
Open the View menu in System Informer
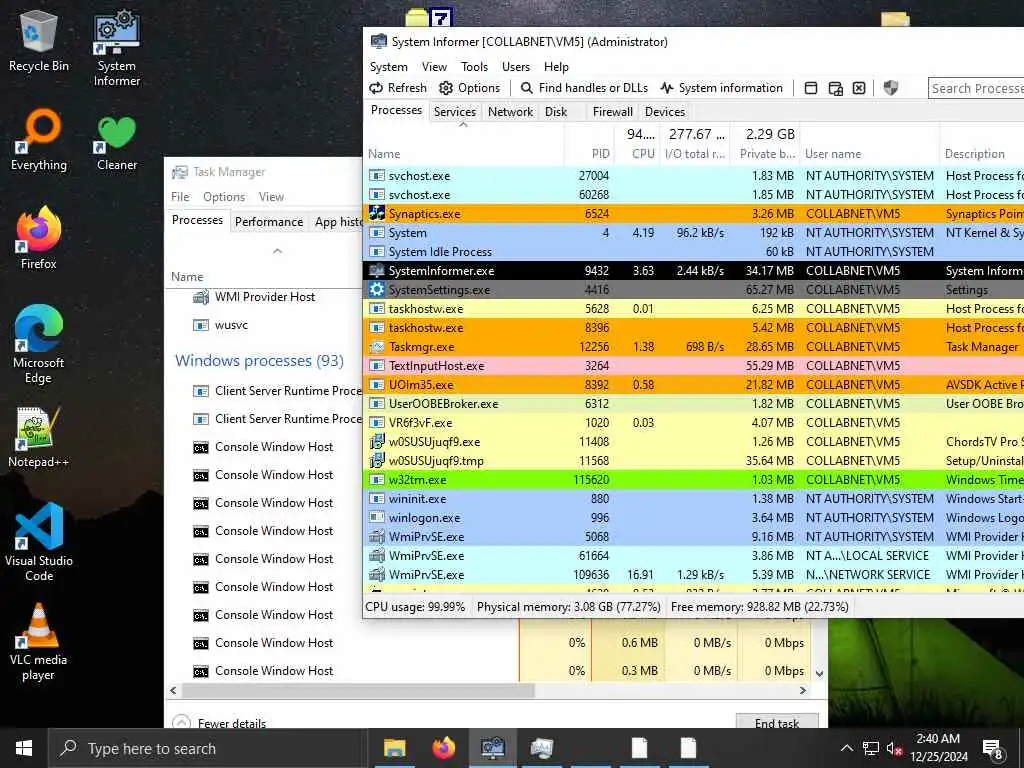(434, 67)
